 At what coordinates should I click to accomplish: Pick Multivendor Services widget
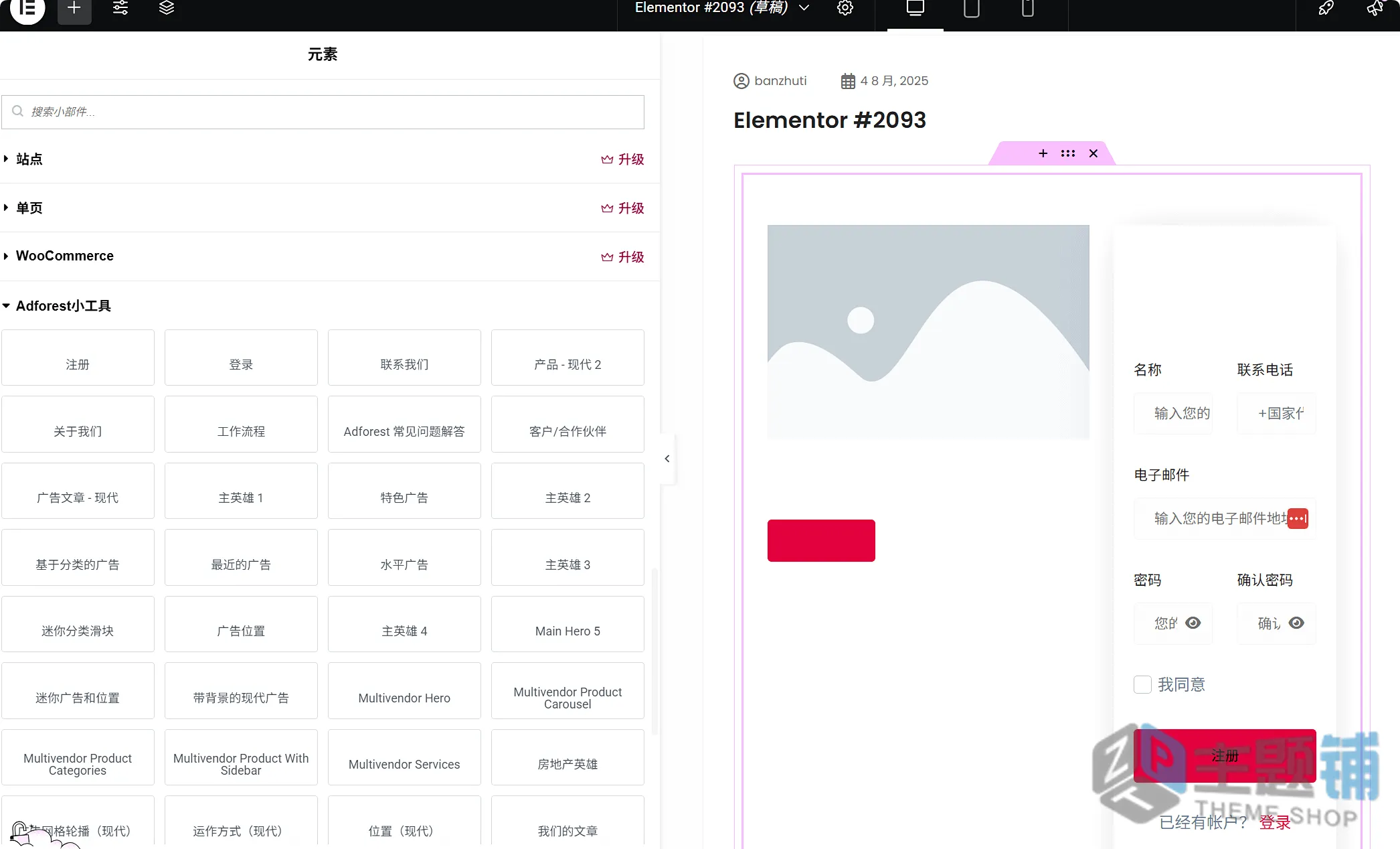[404, 757]
